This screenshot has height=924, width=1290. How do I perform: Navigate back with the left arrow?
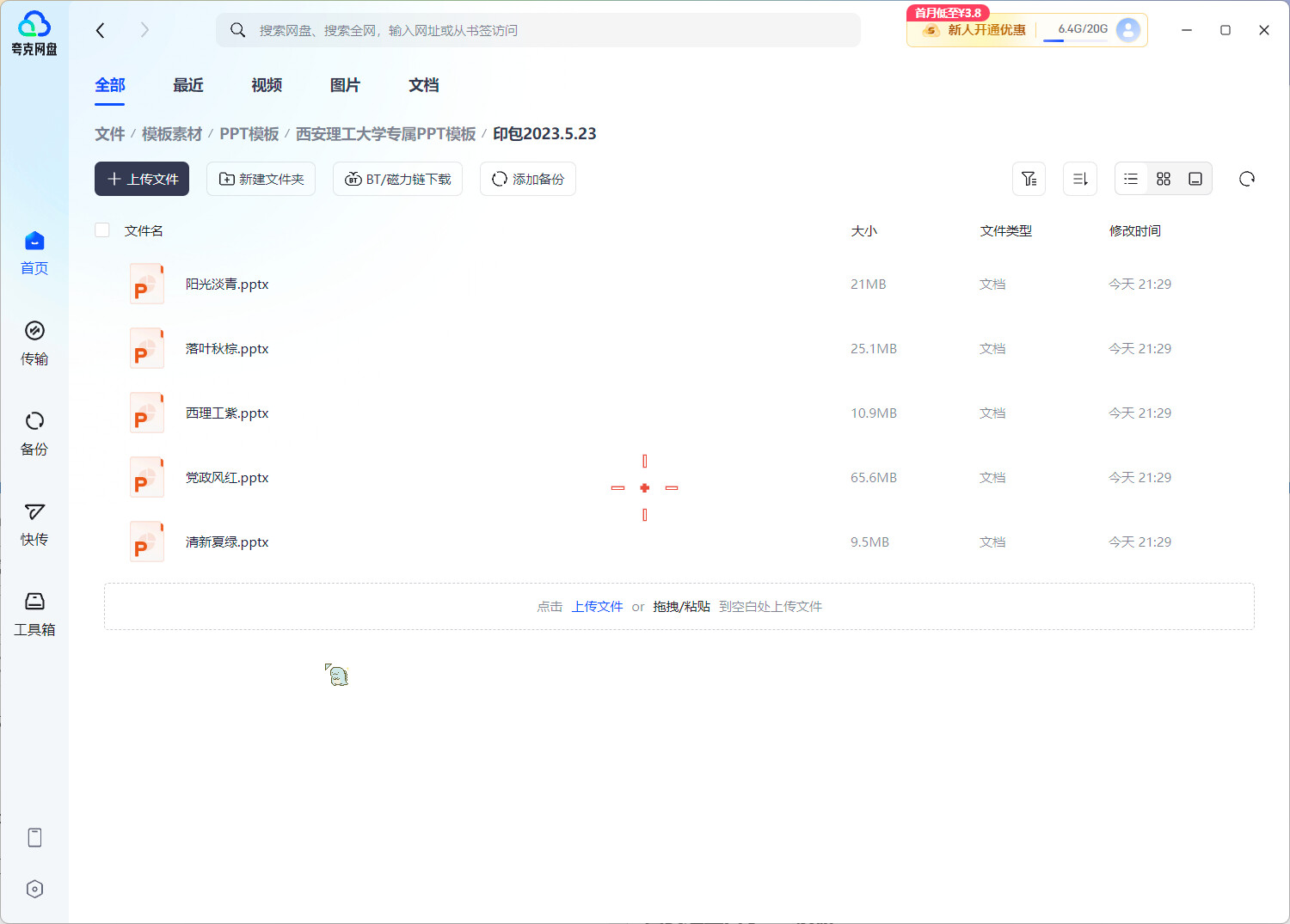click(101, 30)
